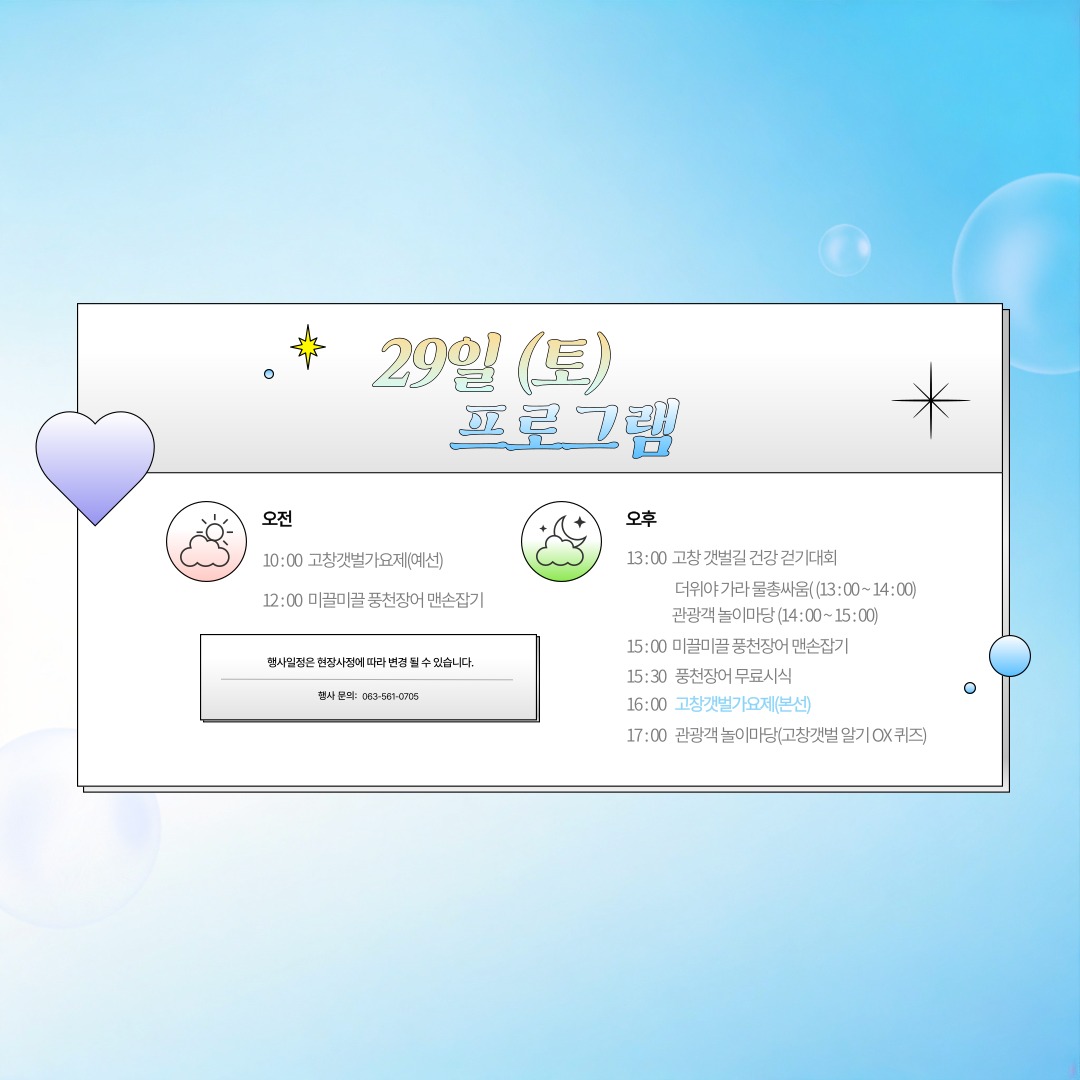
Task: Click the small blue dot near the title
Action: pyautogui.click(x=267, y=372)
